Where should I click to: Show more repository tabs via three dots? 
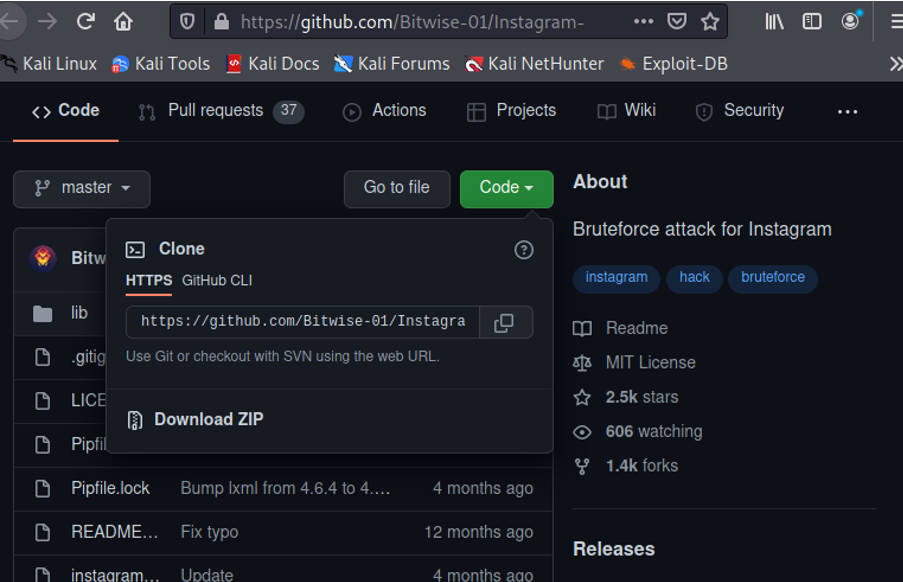(847, 112)
